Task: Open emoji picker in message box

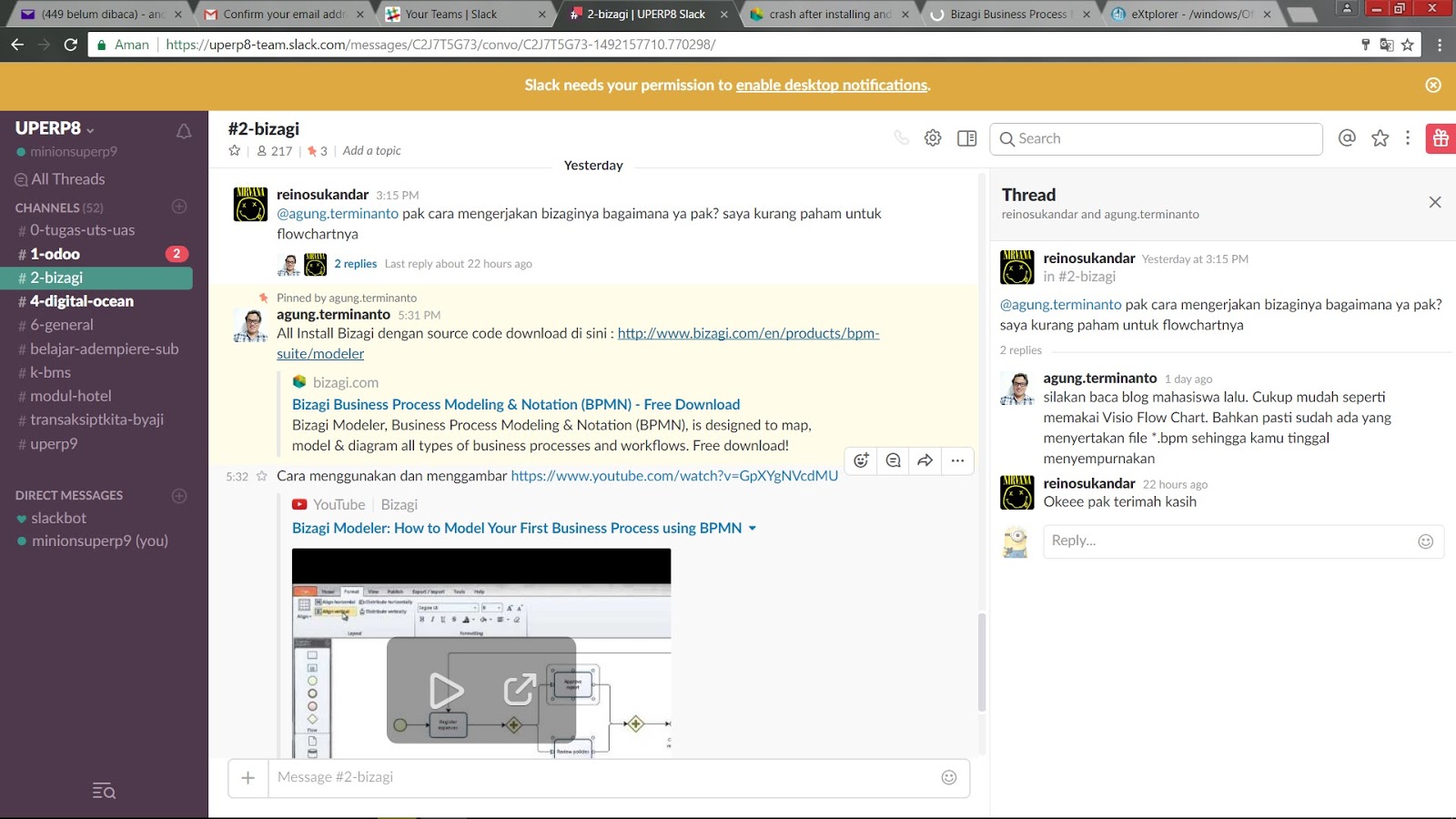Action: click(949, 777)
